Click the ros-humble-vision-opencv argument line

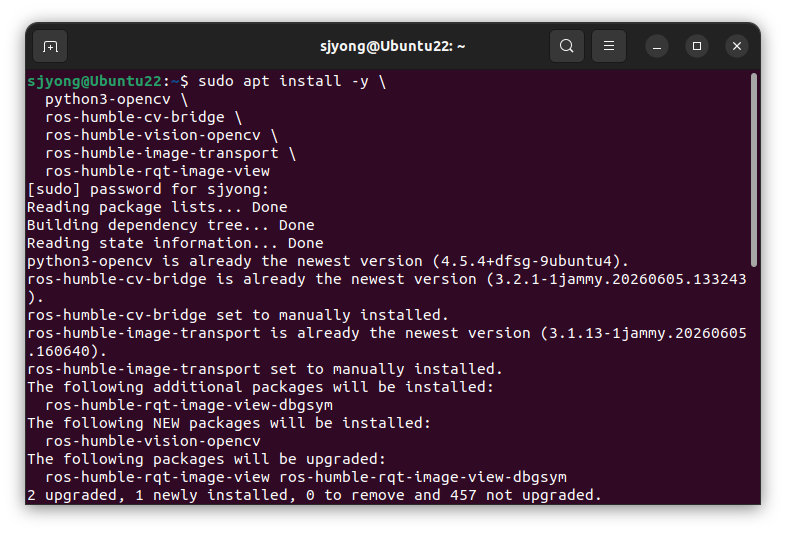click(161, 135)
